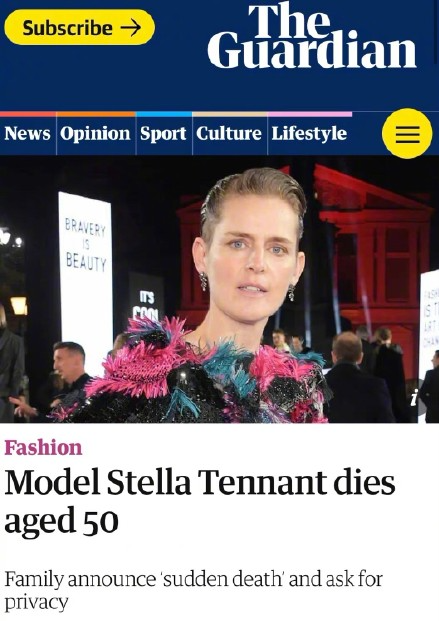Viewport: 439px width, 621px height.
Task: Open the Stella Tennant headline article
Action: 200,501
